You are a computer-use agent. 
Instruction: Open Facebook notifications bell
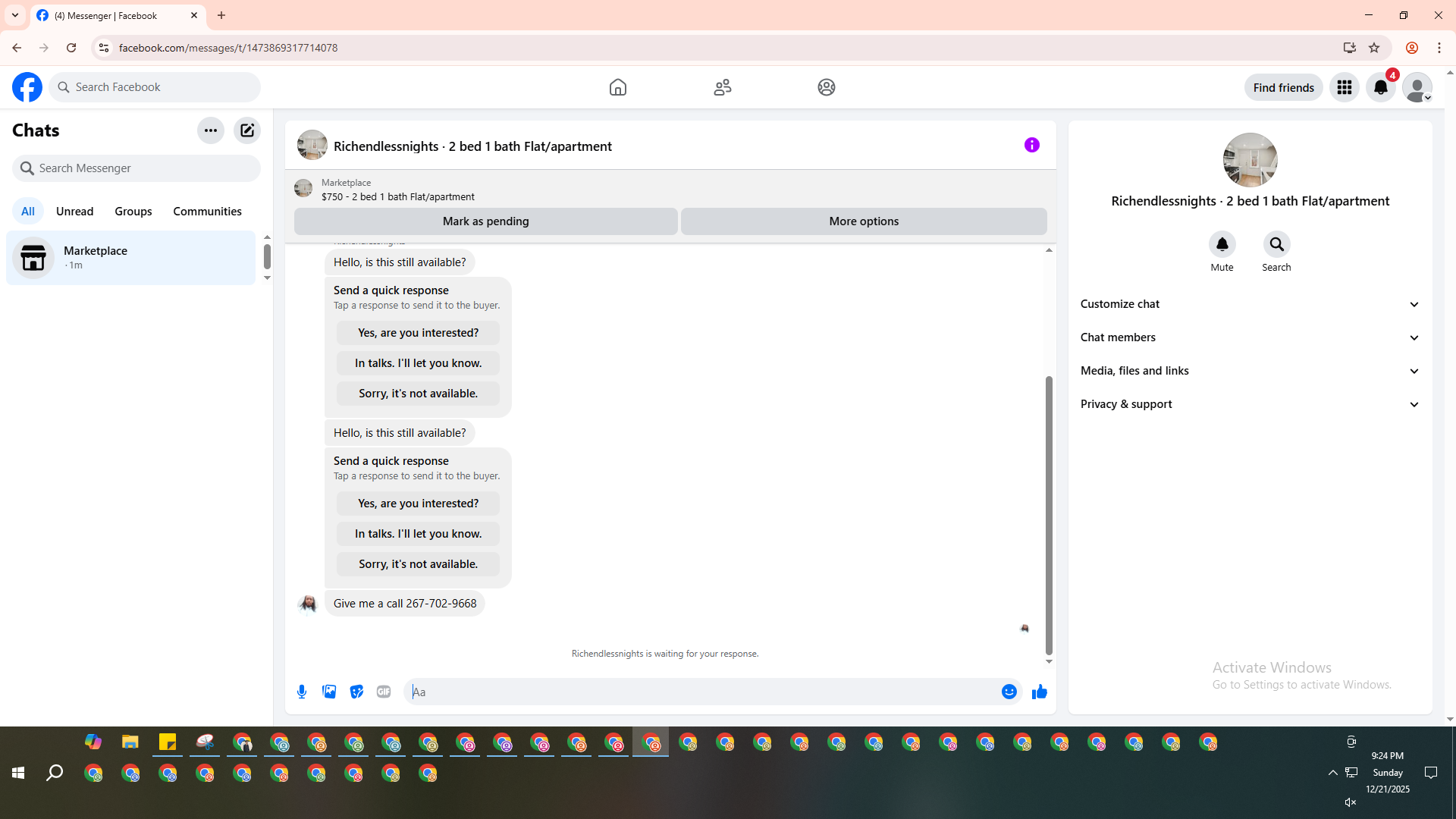tap(1380, 87)
